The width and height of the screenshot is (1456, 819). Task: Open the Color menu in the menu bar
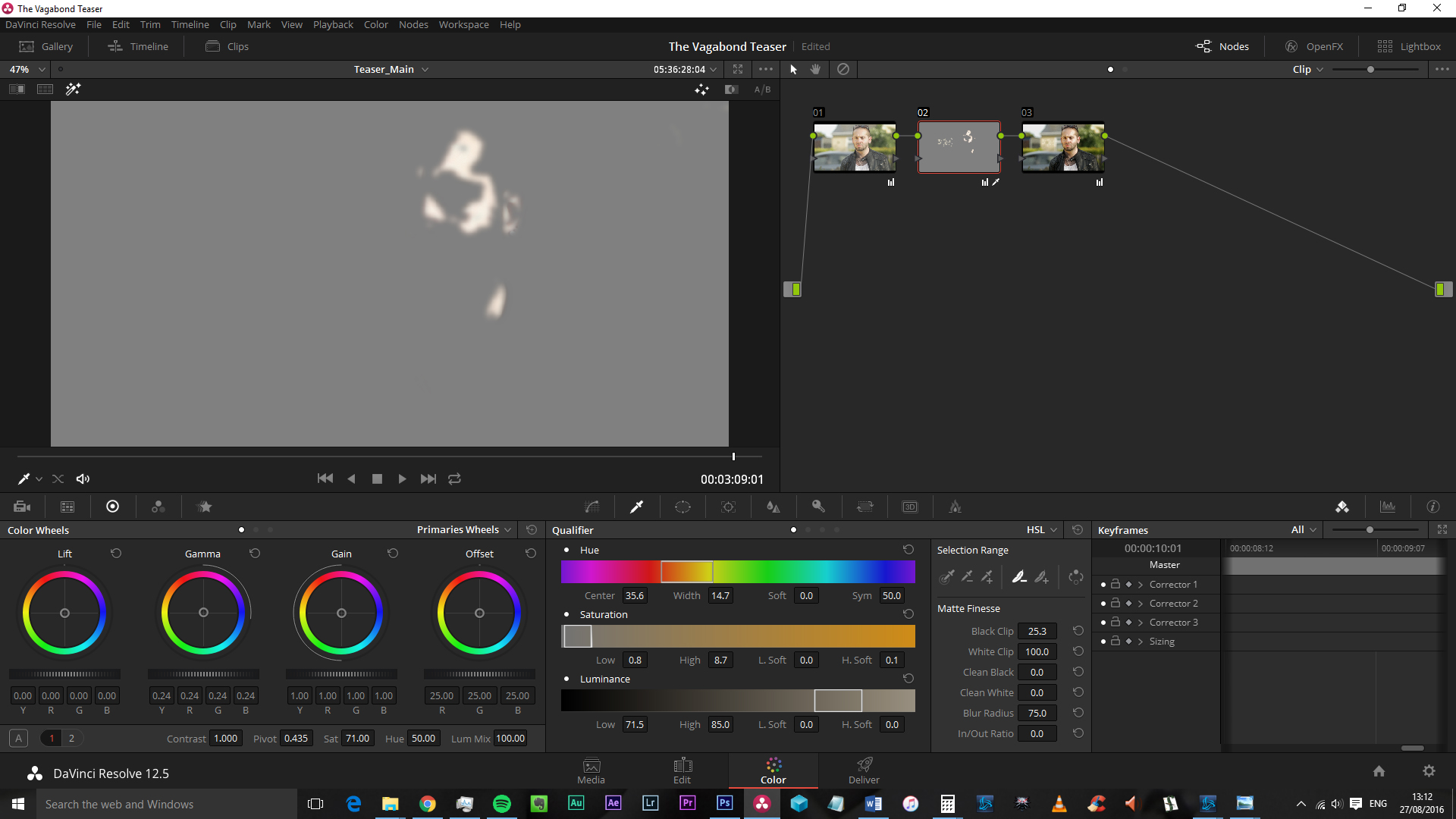(375, 24)
